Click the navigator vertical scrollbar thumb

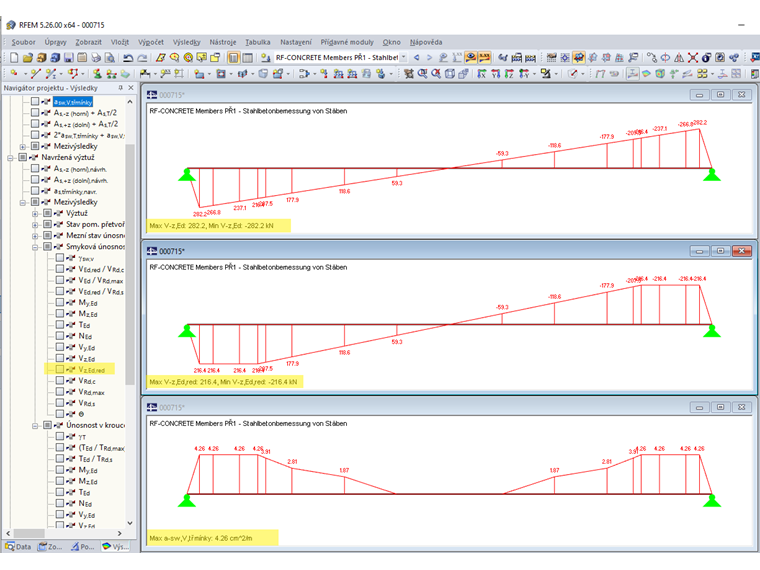point(130,264)
